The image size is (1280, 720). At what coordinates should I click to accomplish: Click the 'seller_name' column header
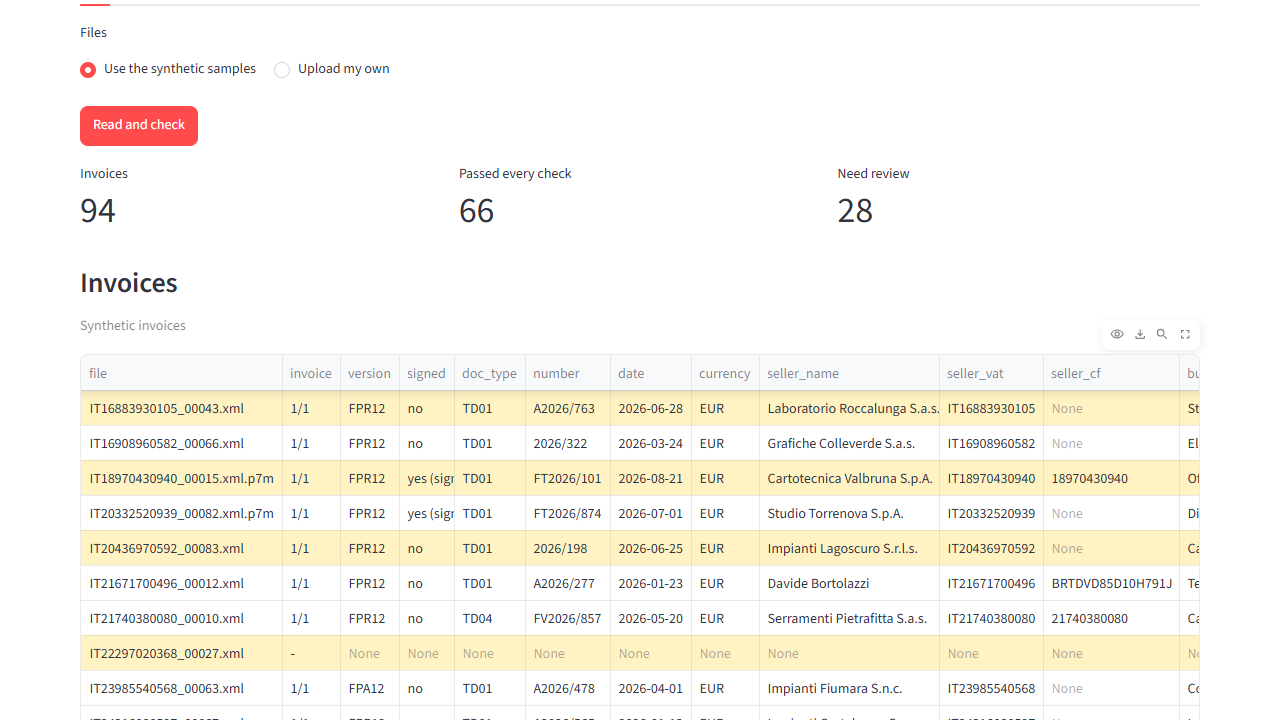tap(849, 373)
